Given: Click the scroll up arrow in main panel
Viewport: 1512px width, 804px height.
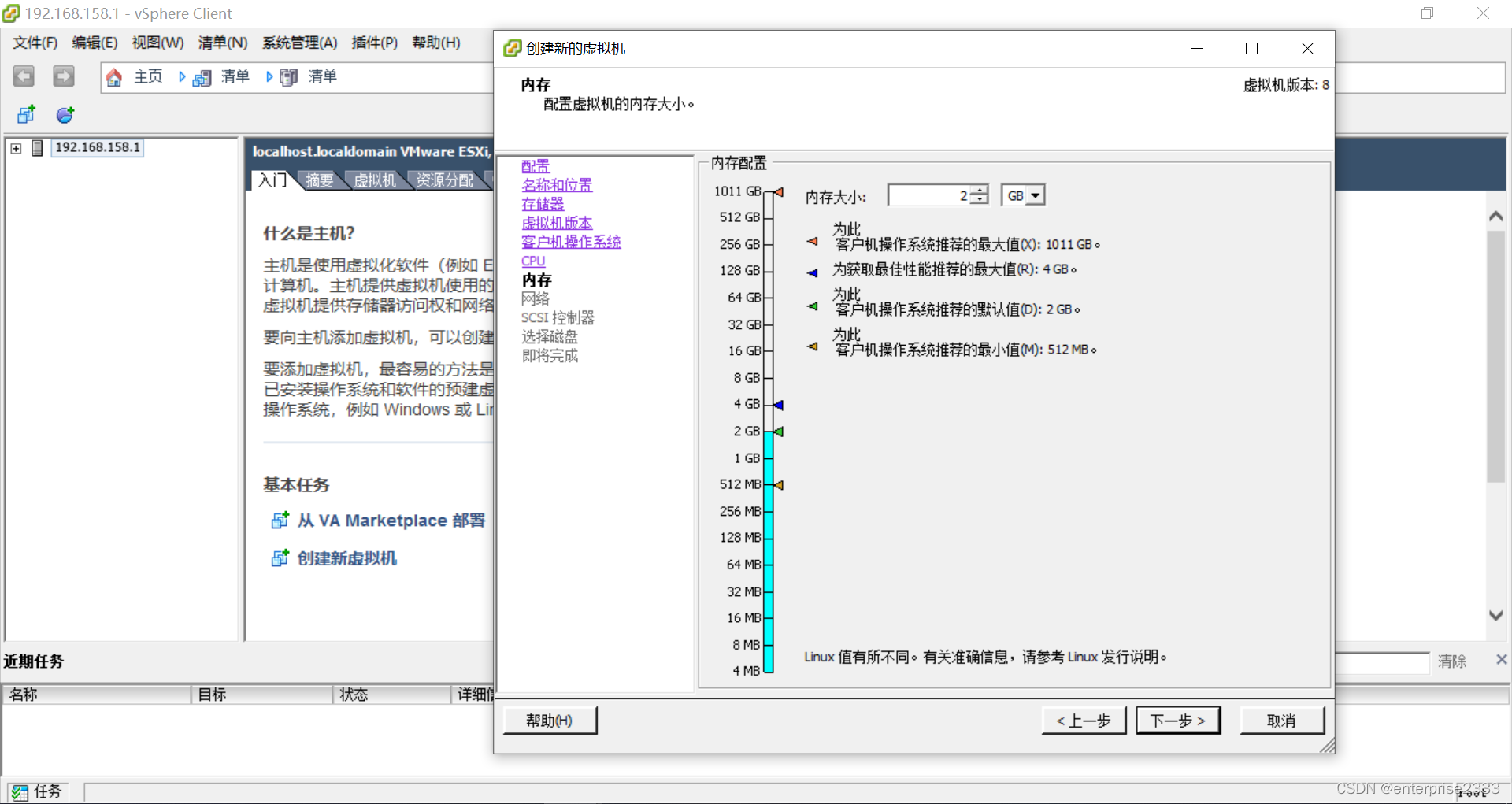Looking at the screenshot, I should (x=1496, y=217).
